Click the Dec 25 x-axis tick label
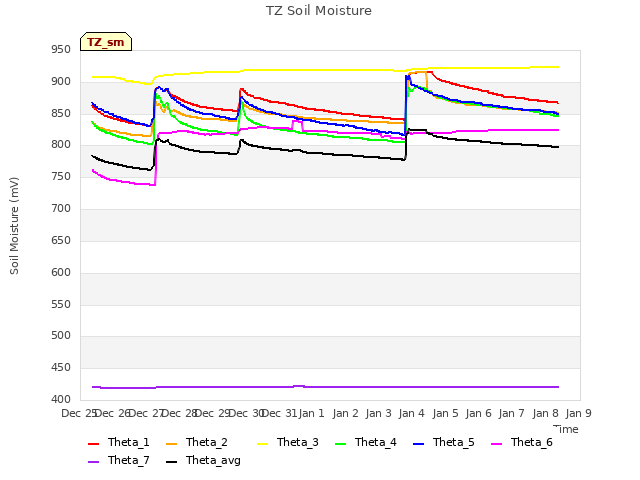 (x=78, y=413)
